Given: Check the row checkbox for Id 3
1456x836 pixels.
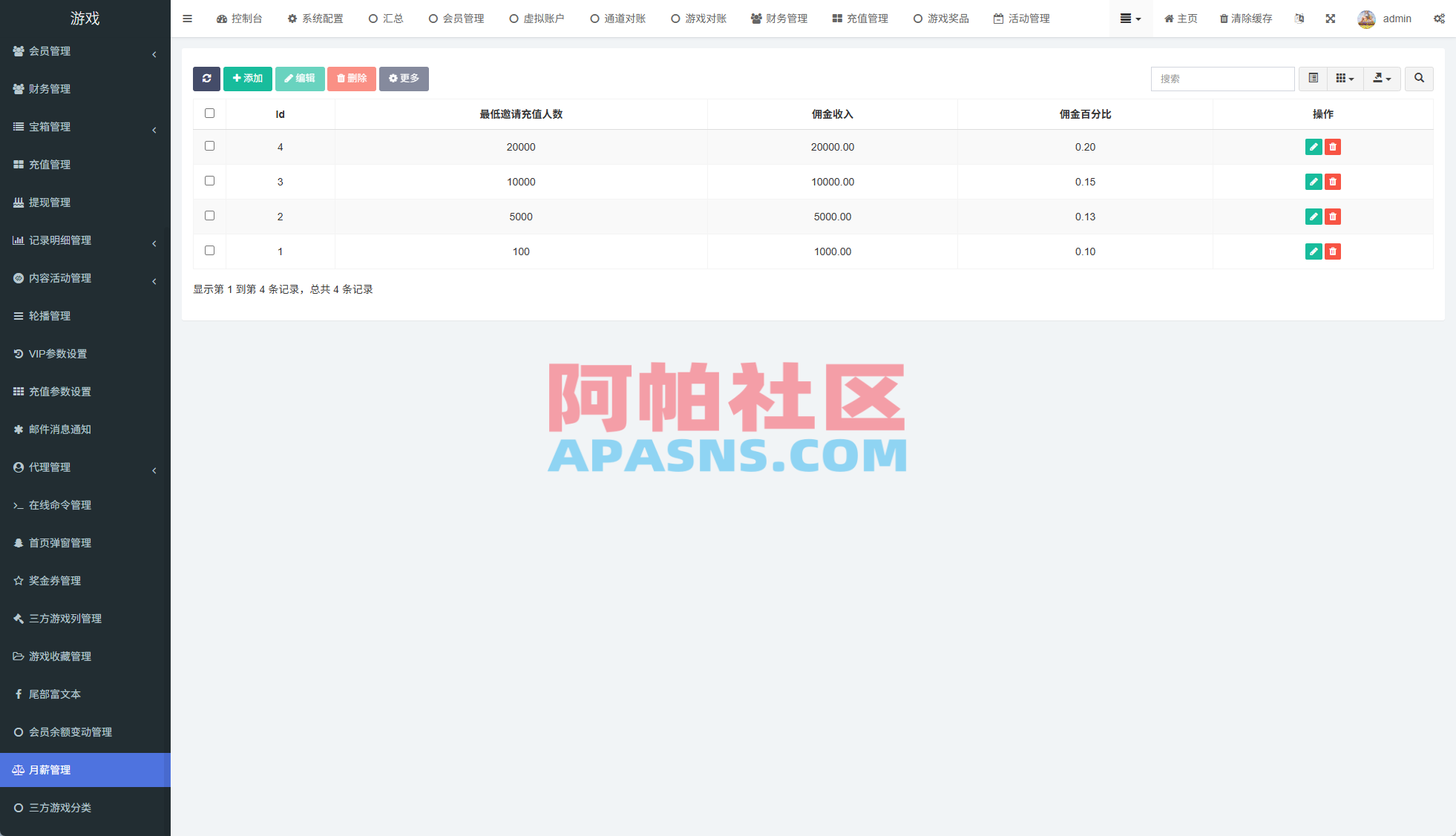Looking at the screenshot, I should click(209, 181).
